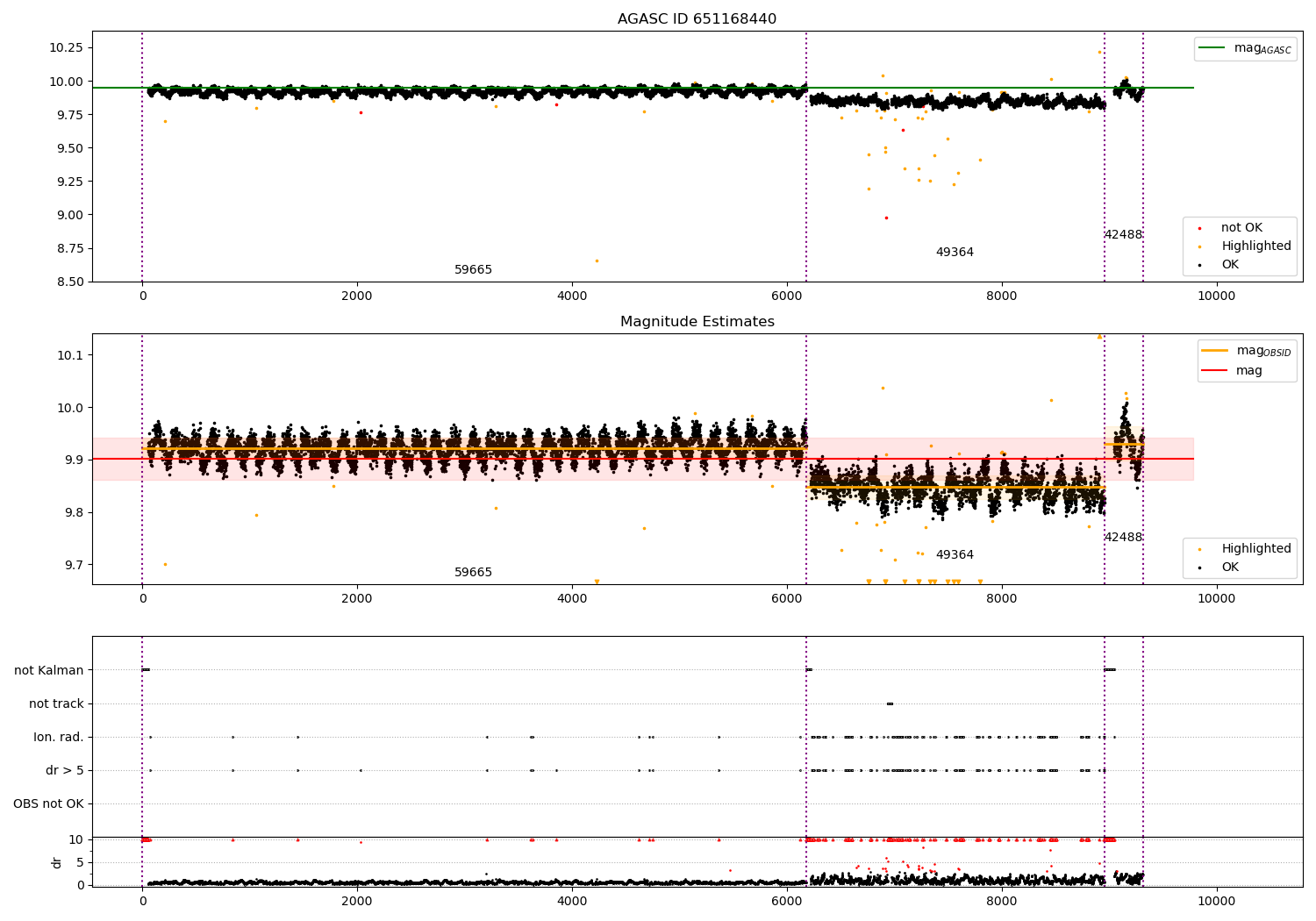Click obsid label 59665 in Magnitude Estimates plot
Image resolution: width=1316 pixels, height=921 pixels.
473,573
